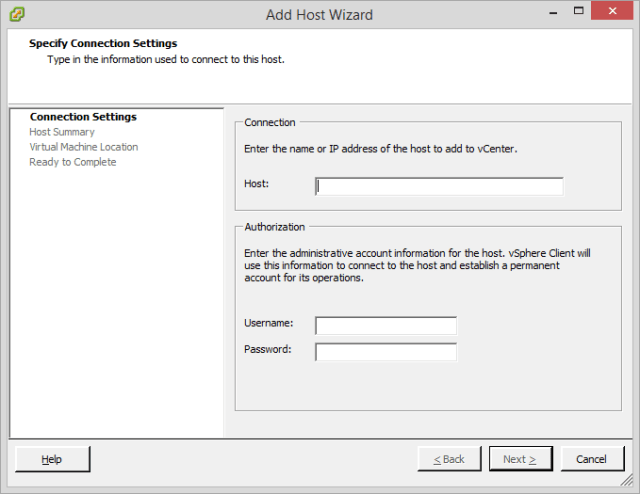The height and width of the screenshot is (494, 640).
Task: Click the vSphere icon in title bar
Action: pos(17,14)
